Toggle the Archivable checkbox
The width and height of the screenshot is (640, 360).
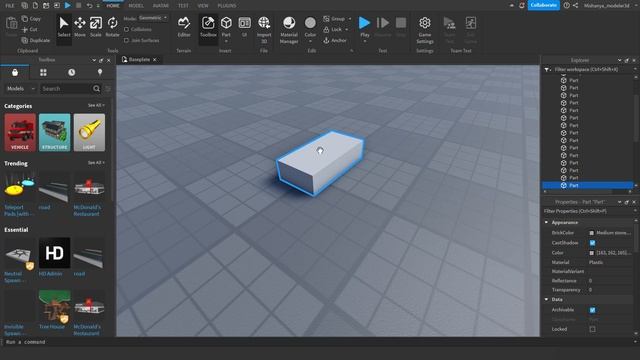pyautogui.click(x=592, y=310)
